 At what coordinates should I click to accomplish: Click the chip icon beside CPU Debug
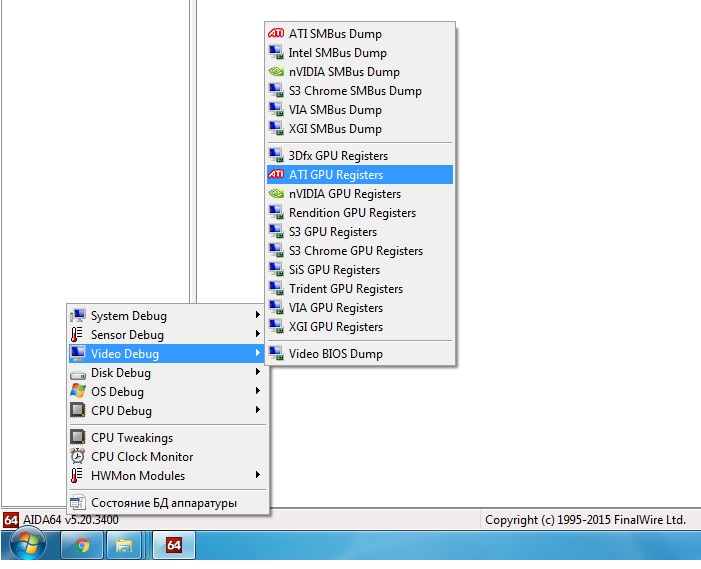[78, 410]
